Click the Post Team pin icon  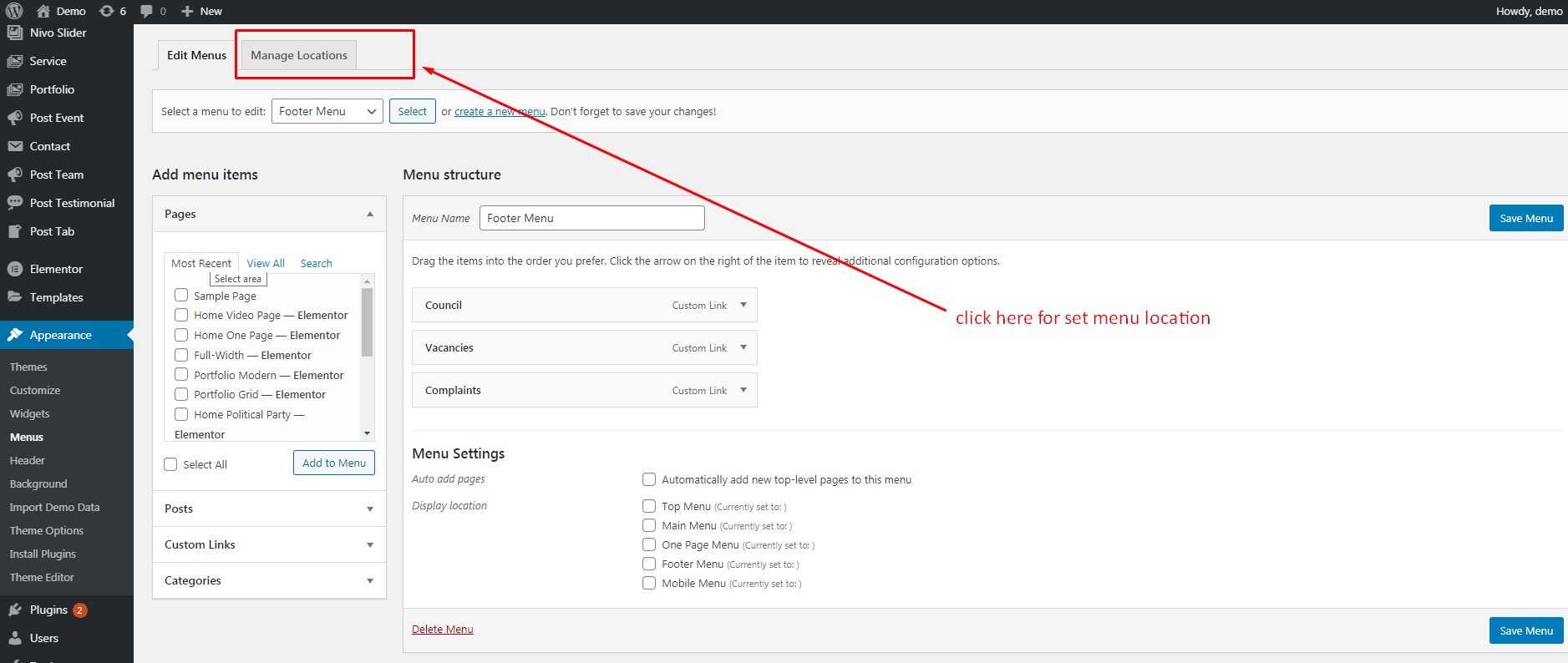coord(15,175)
